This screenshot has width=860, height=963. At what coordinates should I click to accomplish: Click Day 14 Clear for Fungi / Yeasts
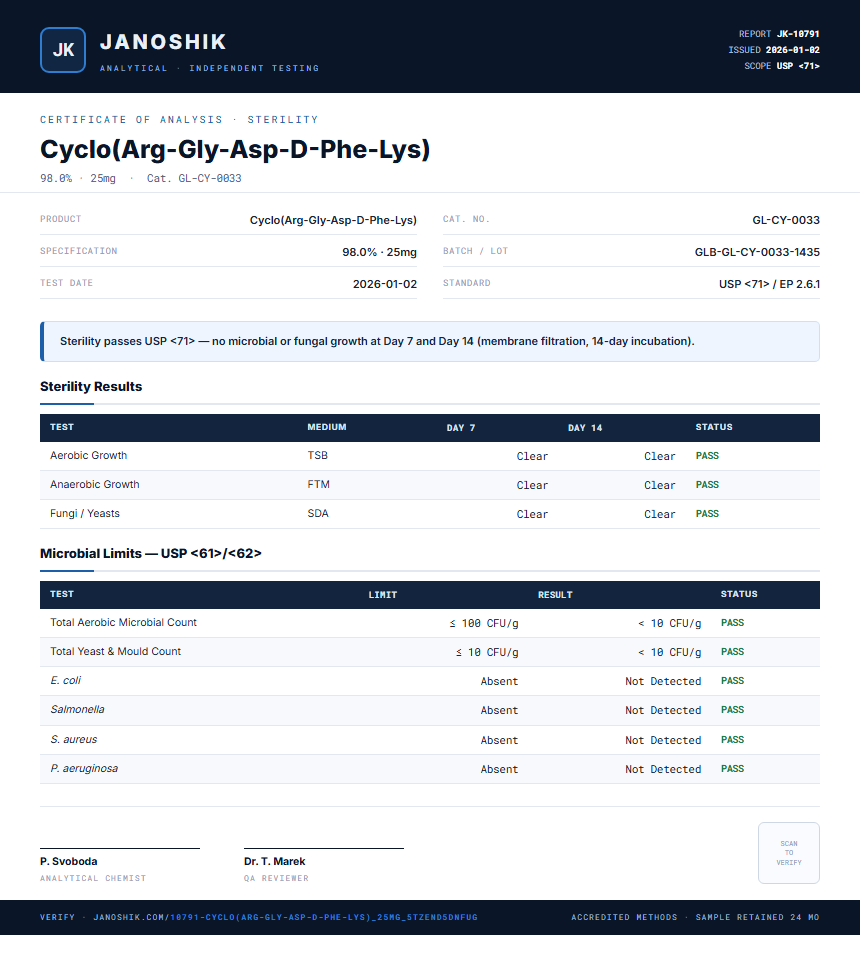point(660,514)
